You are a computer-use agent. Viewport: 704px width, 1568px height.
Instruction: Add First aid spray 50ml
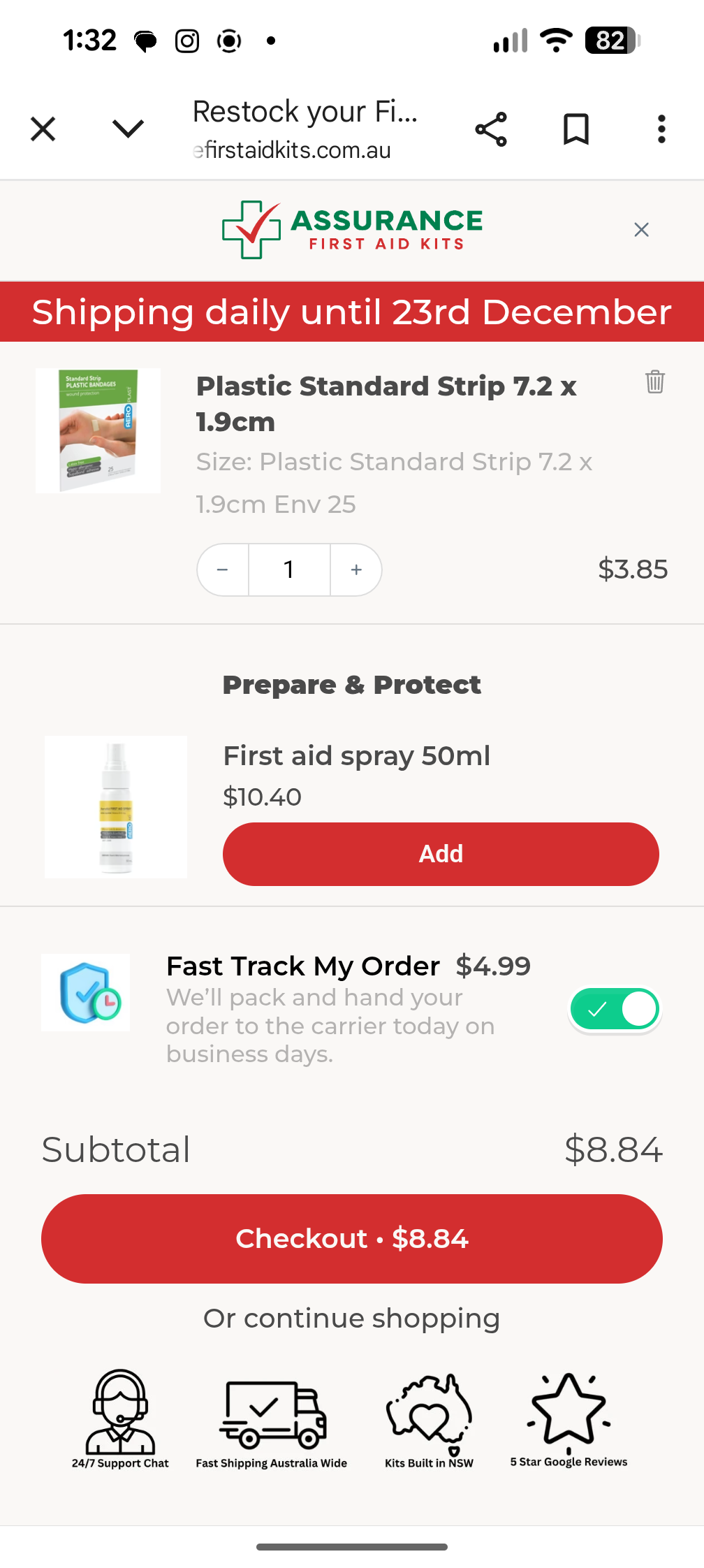click(441, 854)
